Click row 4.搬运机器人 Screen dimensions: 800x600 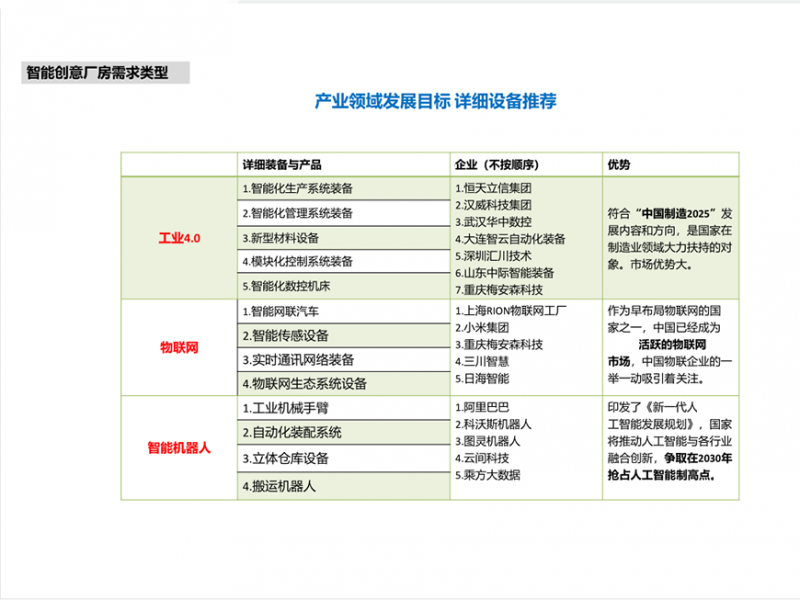[343, 486]
